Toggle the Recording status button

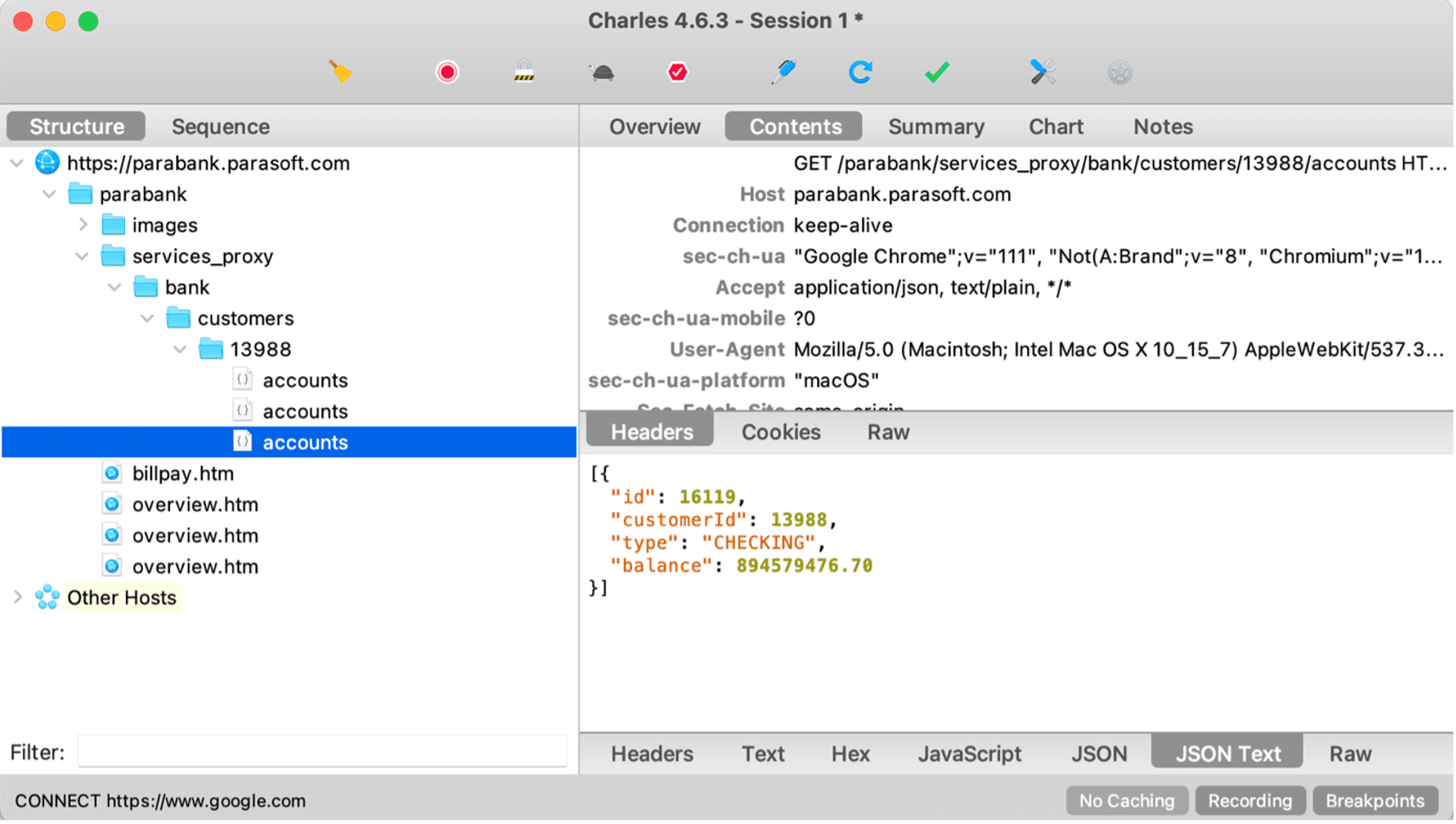tap(1249, 801)
